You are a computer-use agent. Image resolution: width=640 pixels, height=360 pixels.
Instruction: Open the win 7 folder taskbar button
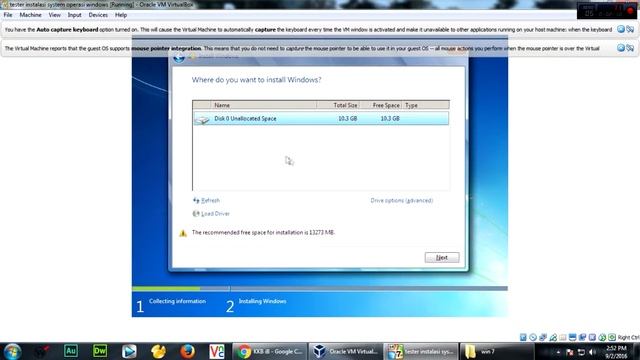point(497,351)
